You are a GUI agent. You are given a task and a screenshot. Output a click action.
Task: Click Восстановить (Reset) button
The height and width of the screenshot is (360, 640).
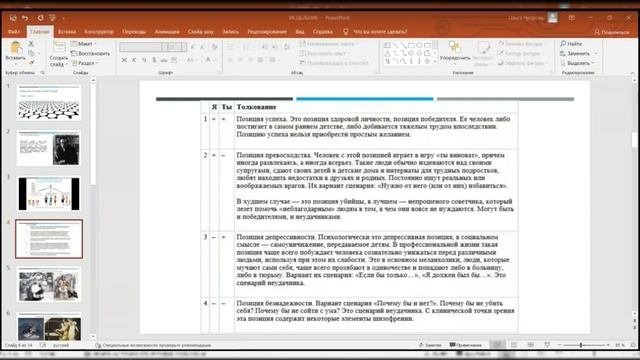pos(90,53)
